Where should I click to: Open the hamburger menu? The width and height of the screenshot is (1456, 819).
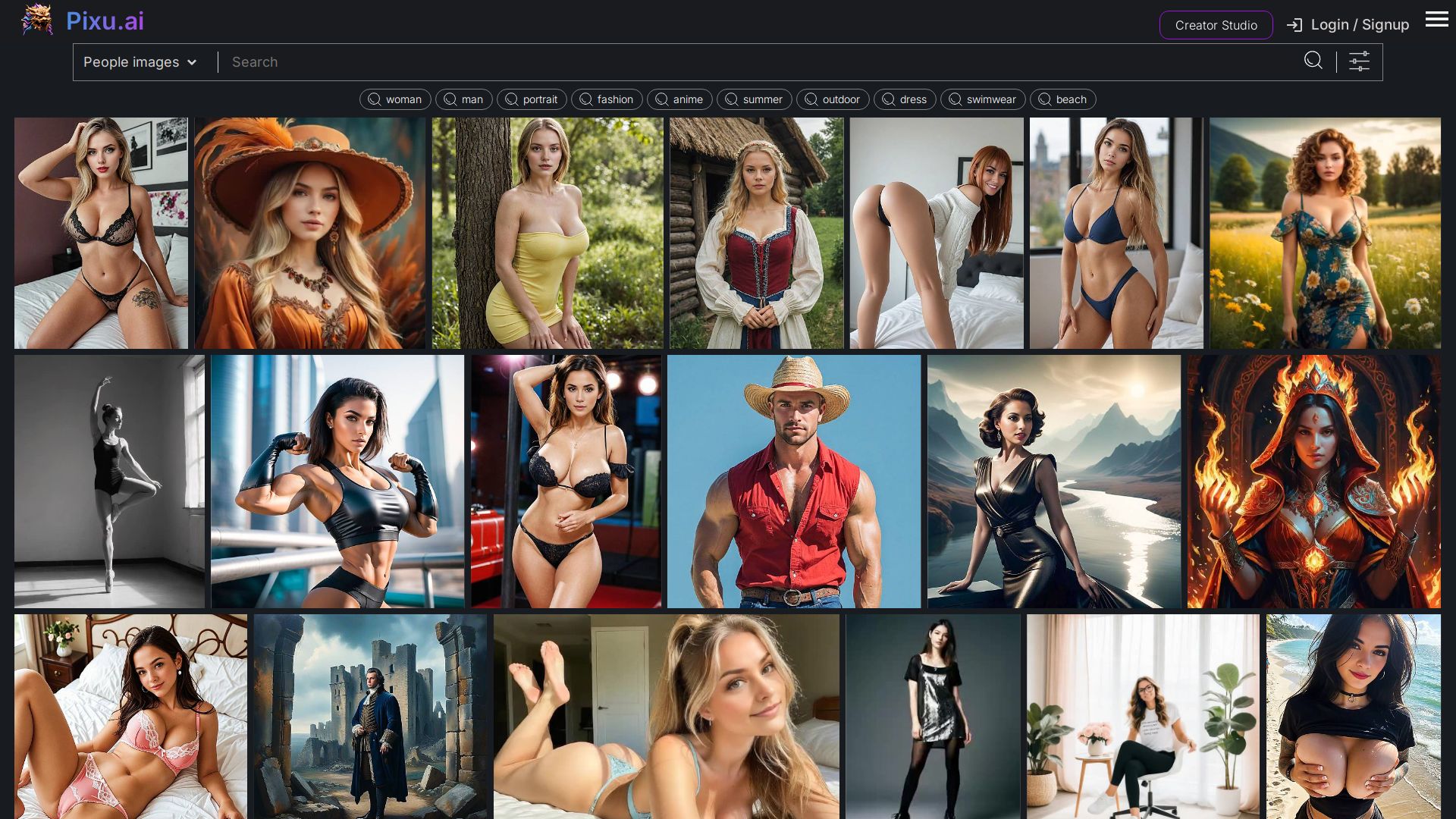1436,20
